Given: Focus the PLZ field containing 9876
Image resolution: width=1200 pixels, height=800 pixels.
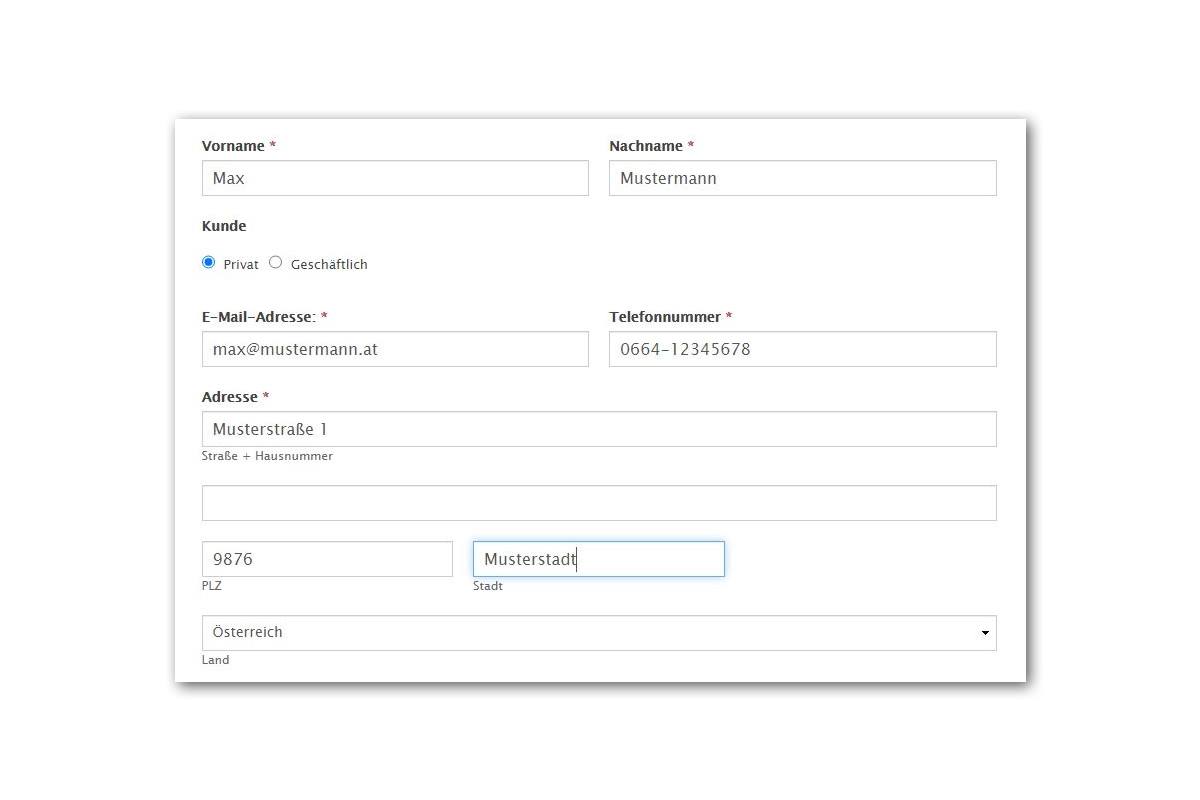Looking at the screenshot, I should coord(327,559).
